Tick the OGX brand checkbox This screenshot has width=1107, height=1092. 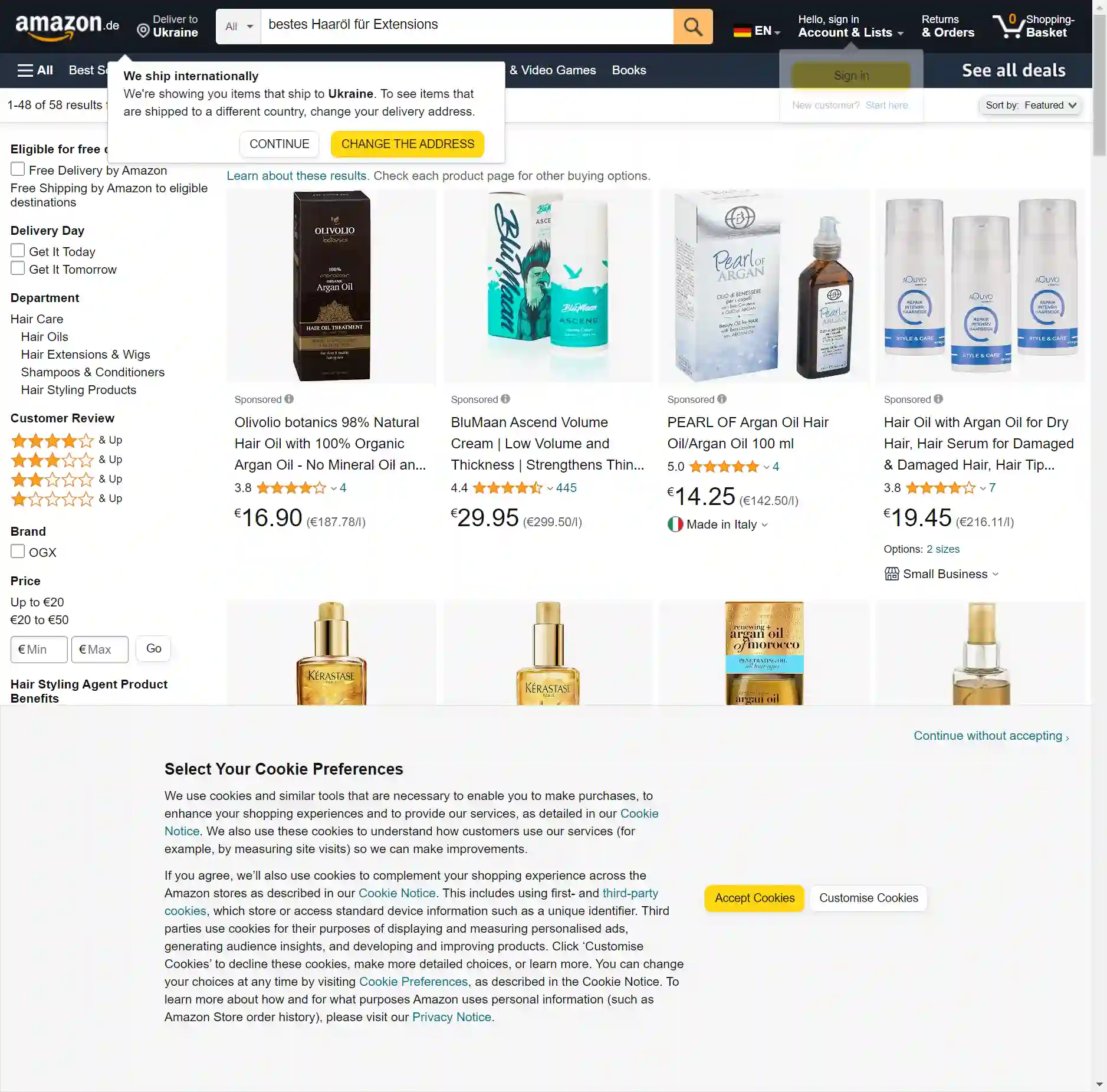(x=18, y=552)
